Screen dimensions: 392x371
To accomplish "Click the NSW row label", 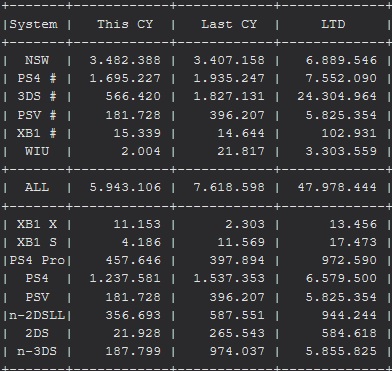I will click(x=37, y=60).
